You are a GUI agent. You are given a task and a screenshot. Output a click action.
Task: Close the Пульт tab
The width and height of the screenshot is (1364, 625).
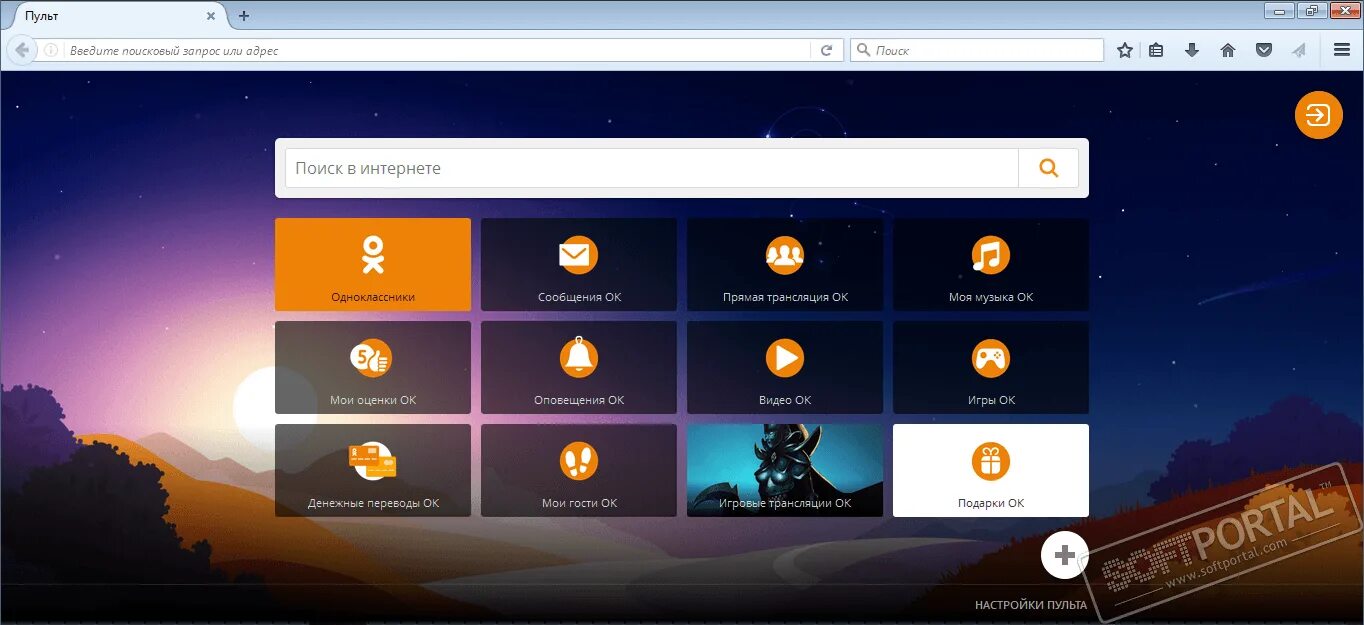(x=210, y=16)
